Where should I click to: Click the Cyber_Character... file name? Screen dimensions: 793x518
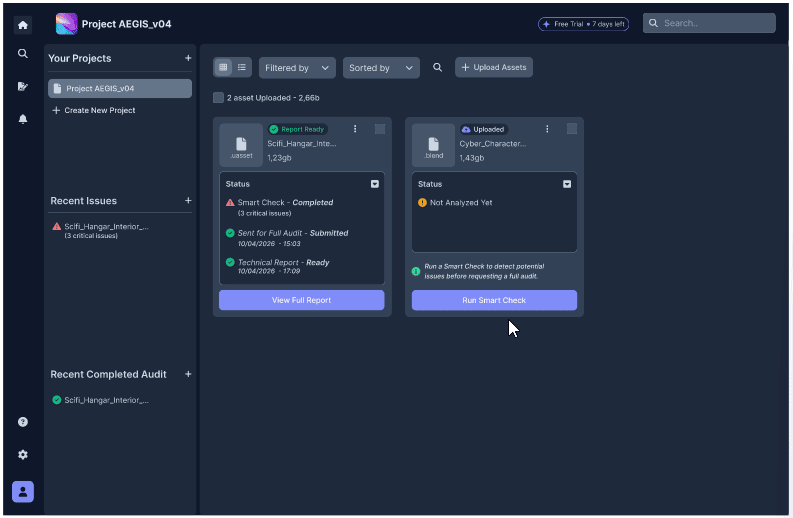(493, 144)
